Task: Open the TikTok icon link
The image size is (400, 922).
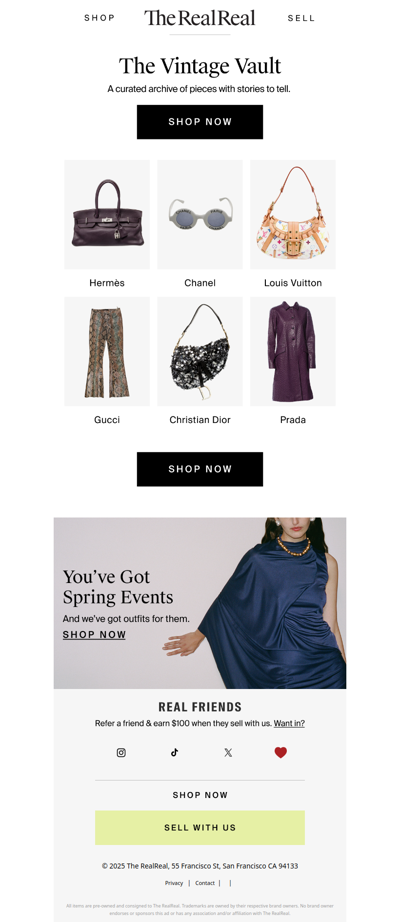Action: (174, 753)
